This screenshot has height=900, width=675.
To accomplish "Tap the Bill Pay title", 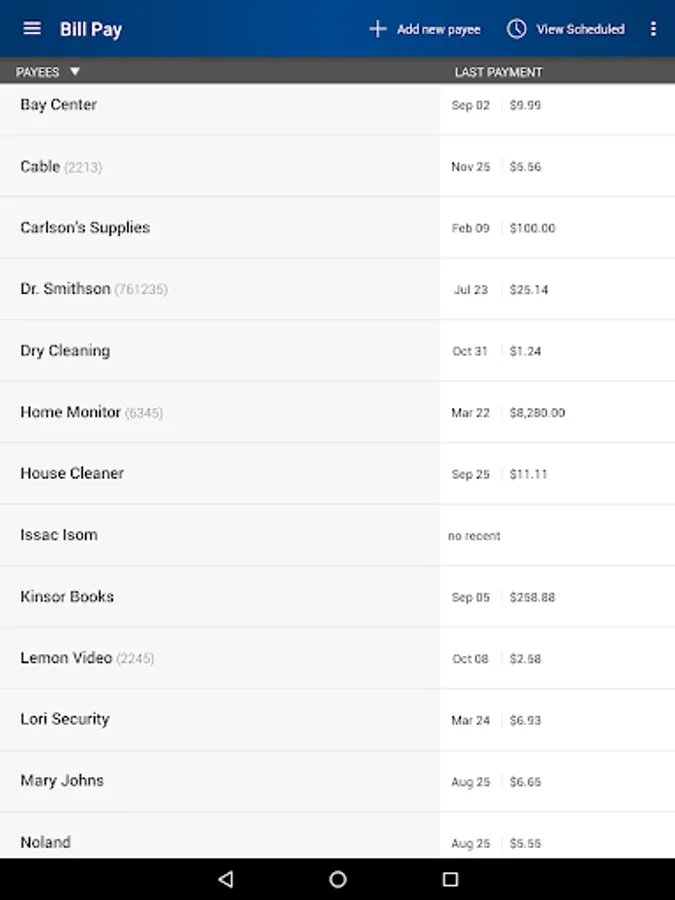I will [x=91, y=29].
